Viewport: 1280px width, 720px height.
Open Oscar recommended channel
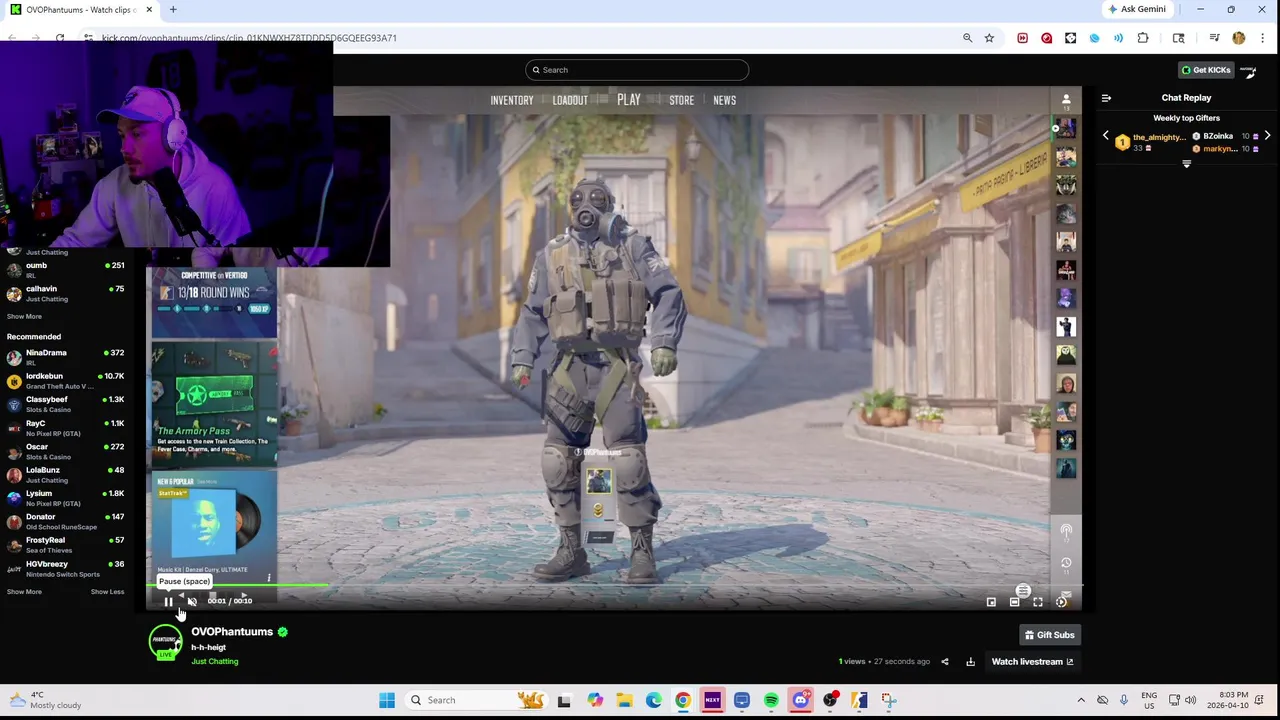[66, 451]
